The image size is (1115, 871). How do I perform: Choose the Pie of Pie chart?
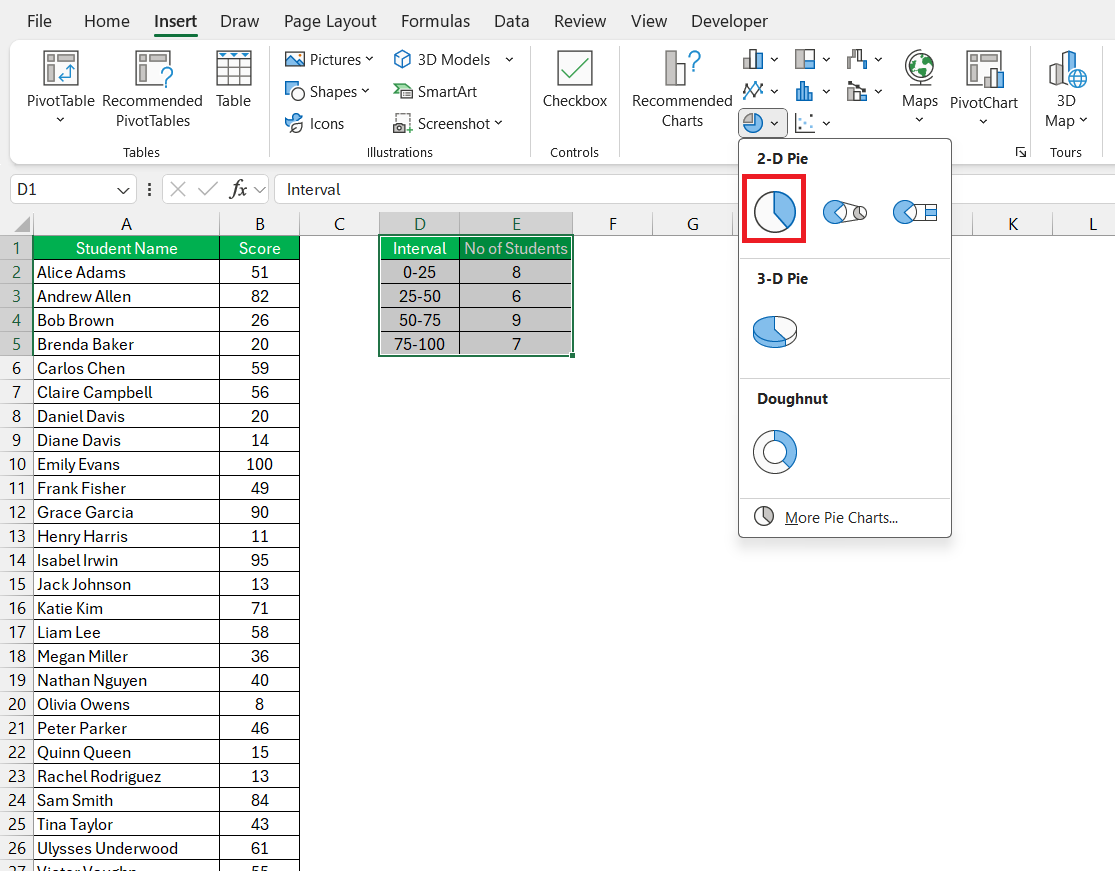click(x=845, y=212)
